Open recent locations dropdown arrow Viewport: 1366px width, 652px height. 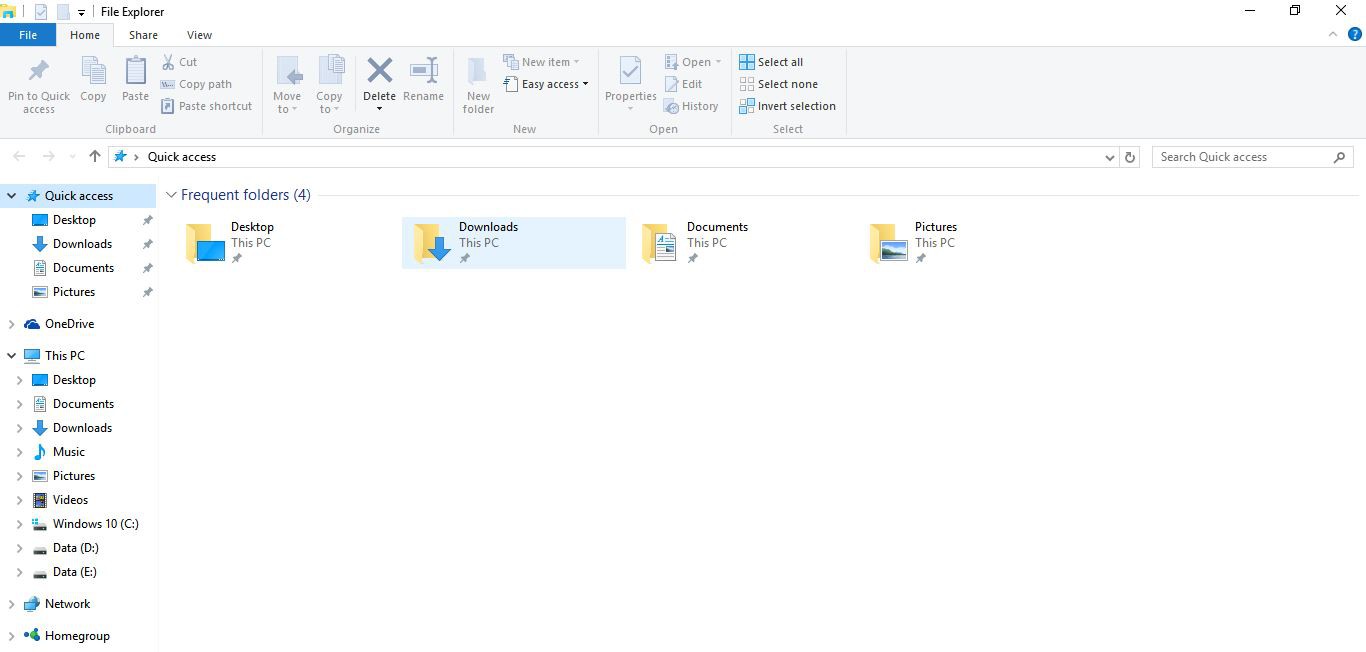[72, 157]
